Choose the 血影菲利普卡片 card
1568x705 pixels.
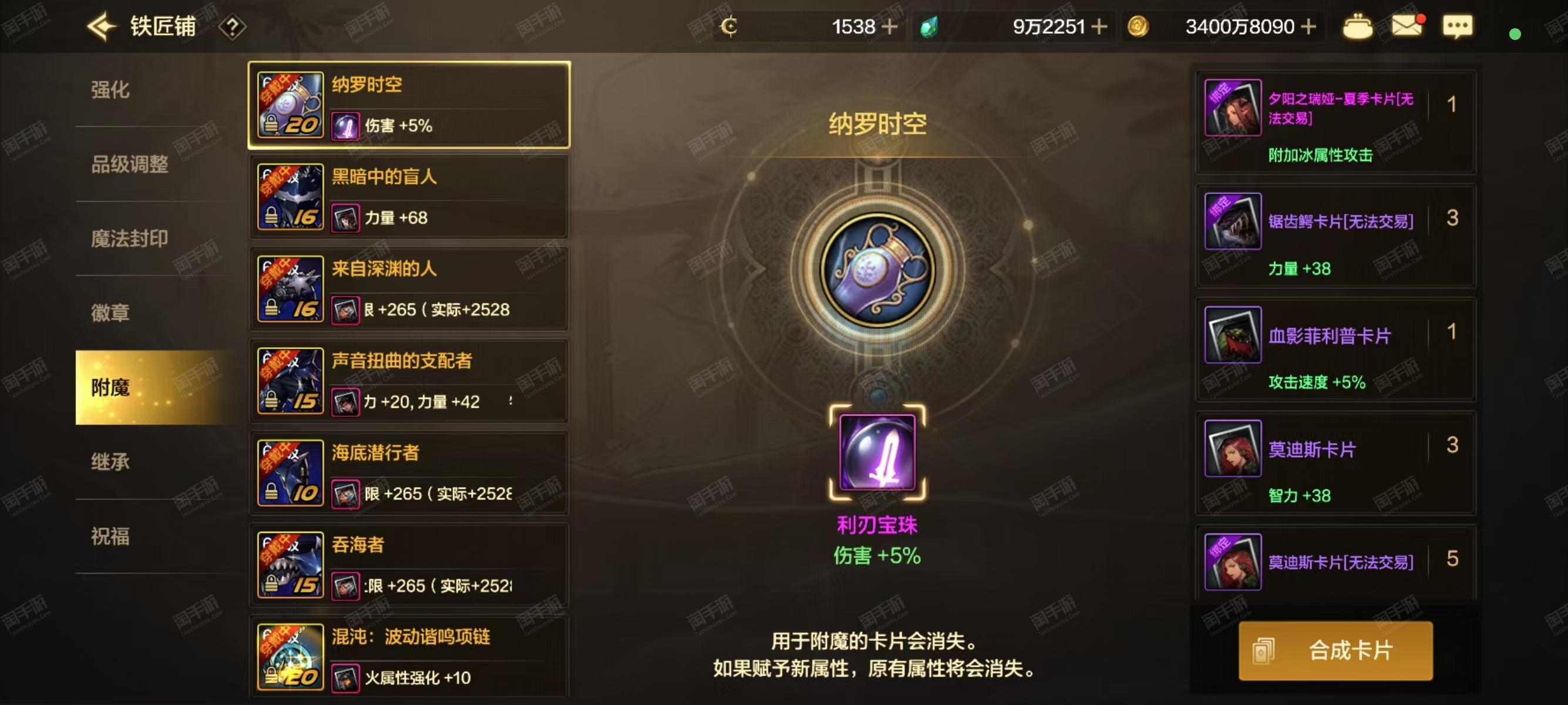pyautogui.click(x=1335, y=350)
